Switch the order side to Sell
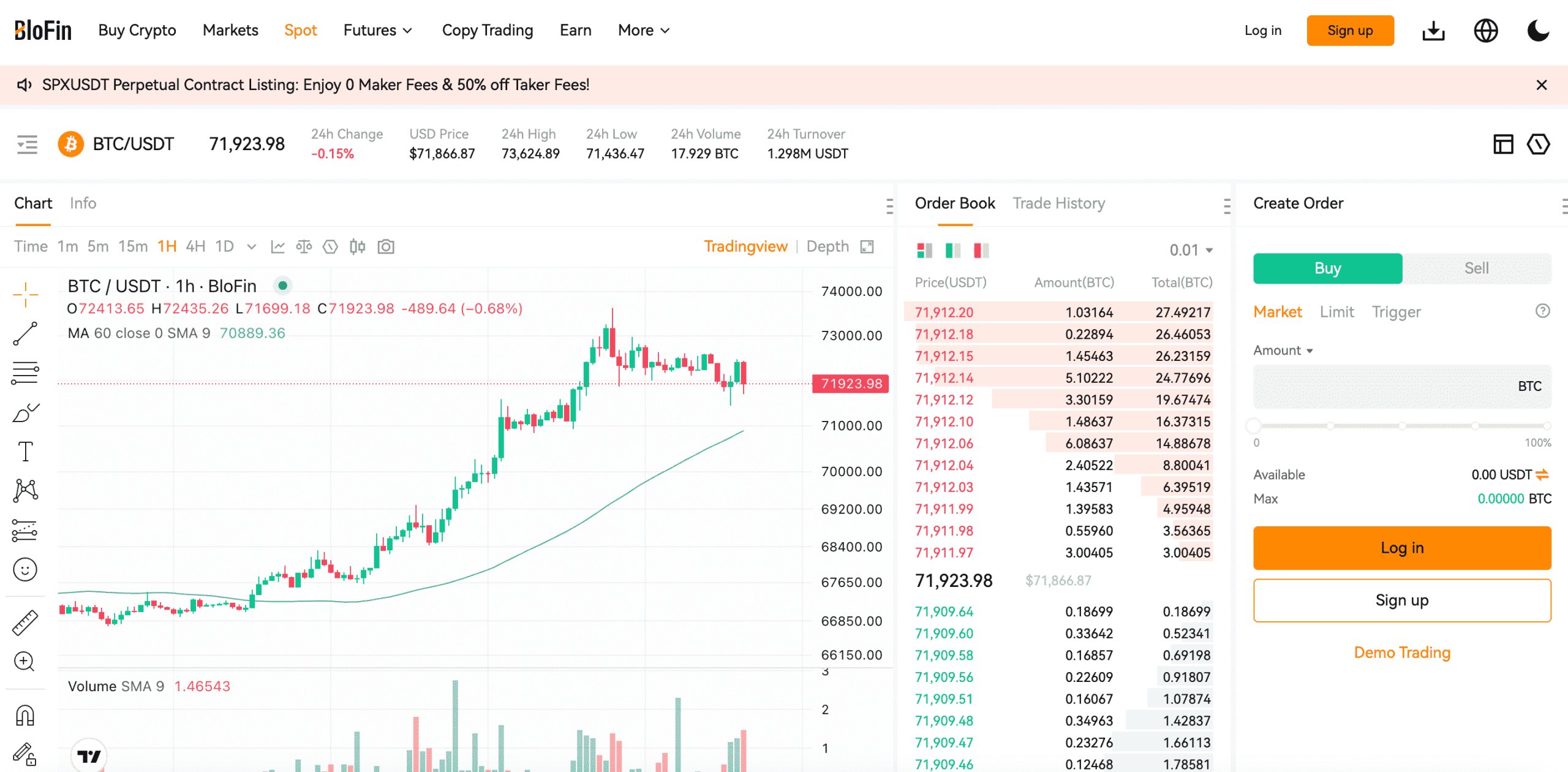The image size is (1568, 772). pos(1477,268)
